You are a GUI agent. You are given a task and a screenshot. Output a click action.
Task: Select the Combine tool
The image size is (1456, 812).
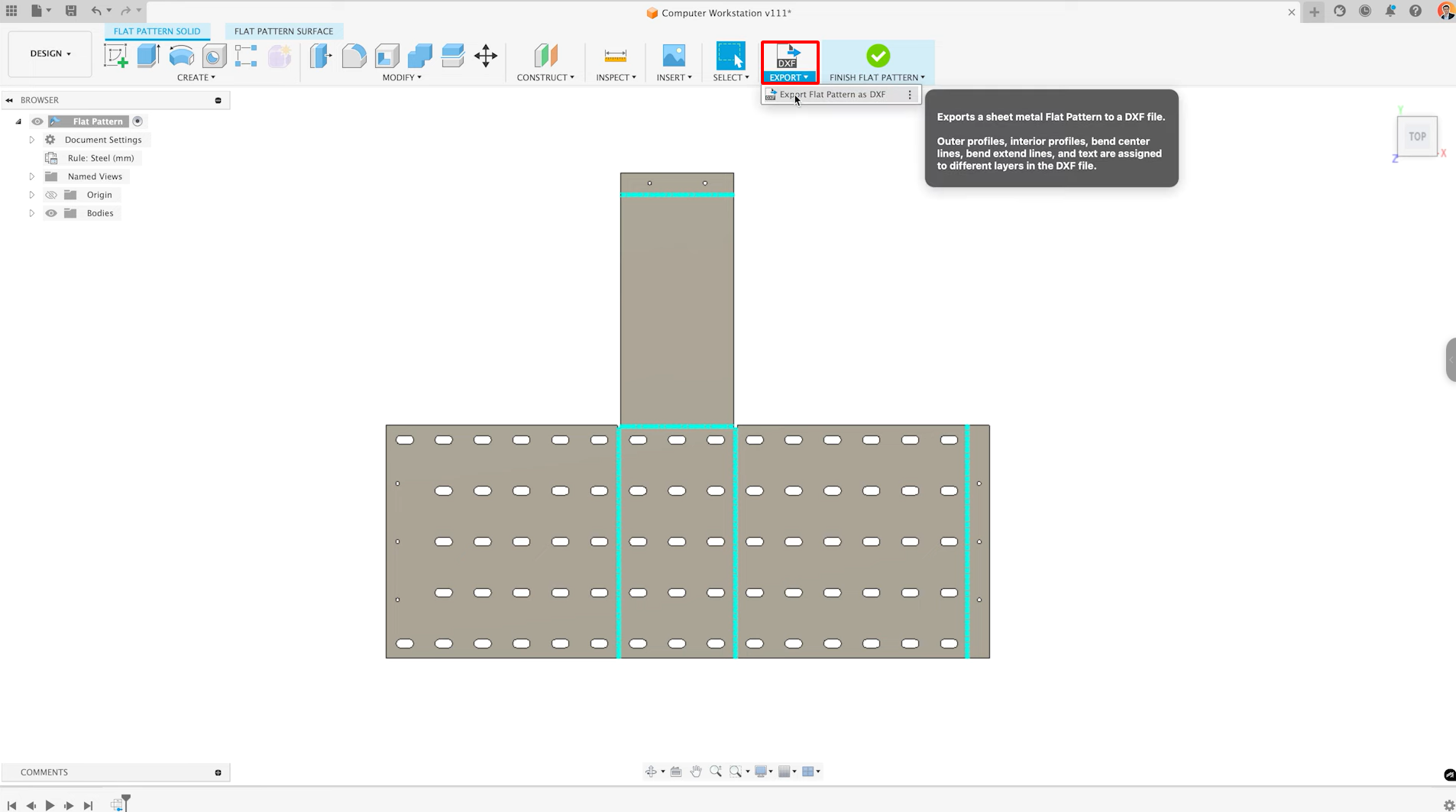(x=419, y=56)
